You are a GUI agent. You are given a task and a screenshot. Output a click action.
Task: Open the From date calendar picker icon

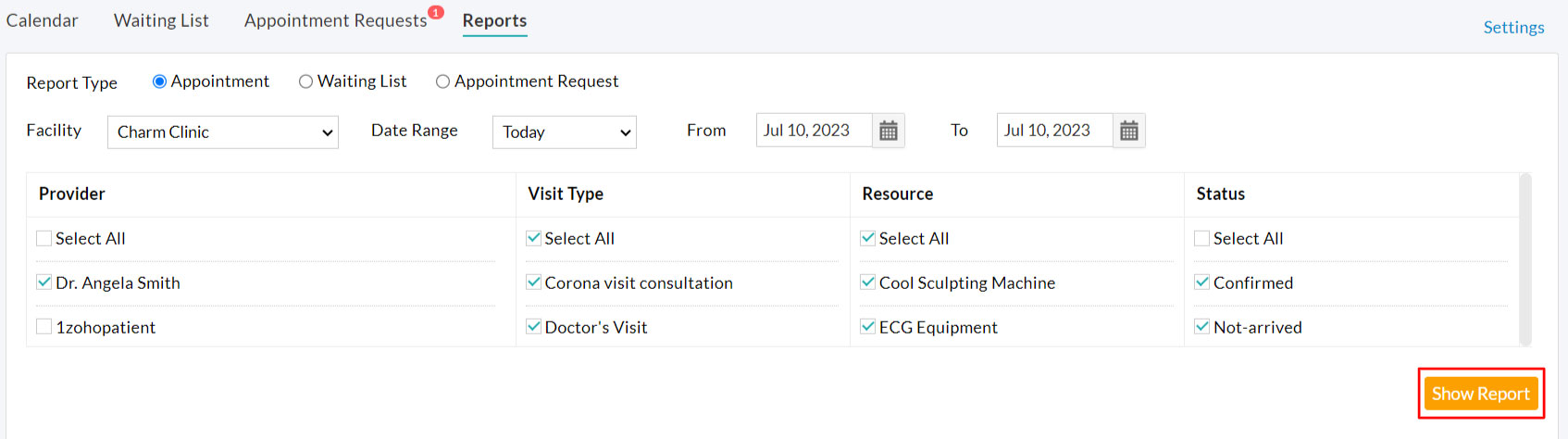point(889,131)
